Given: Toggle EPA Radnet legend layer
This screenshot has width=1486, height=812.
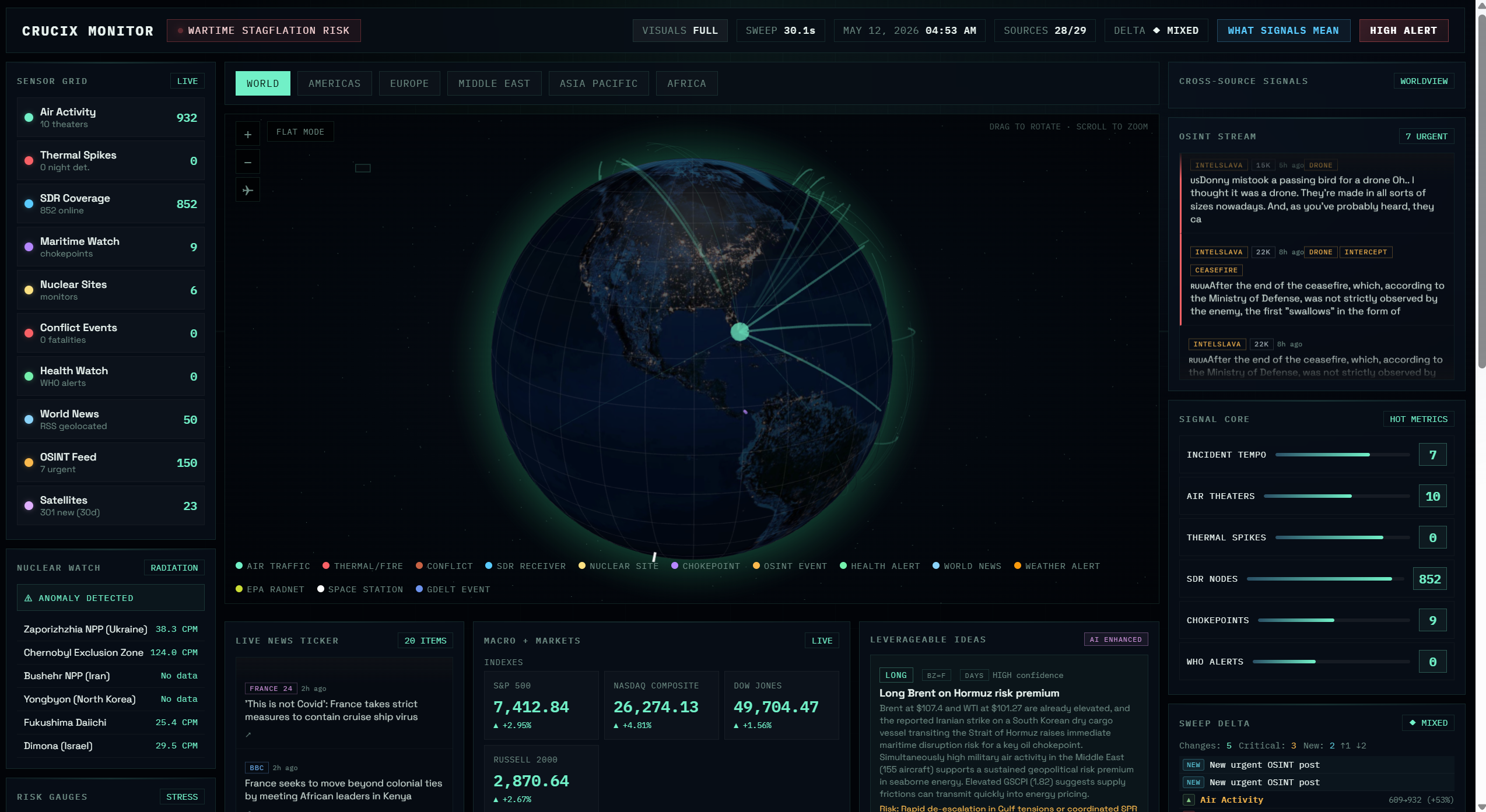Looking at the screenshot, I should tap(270, 589).
